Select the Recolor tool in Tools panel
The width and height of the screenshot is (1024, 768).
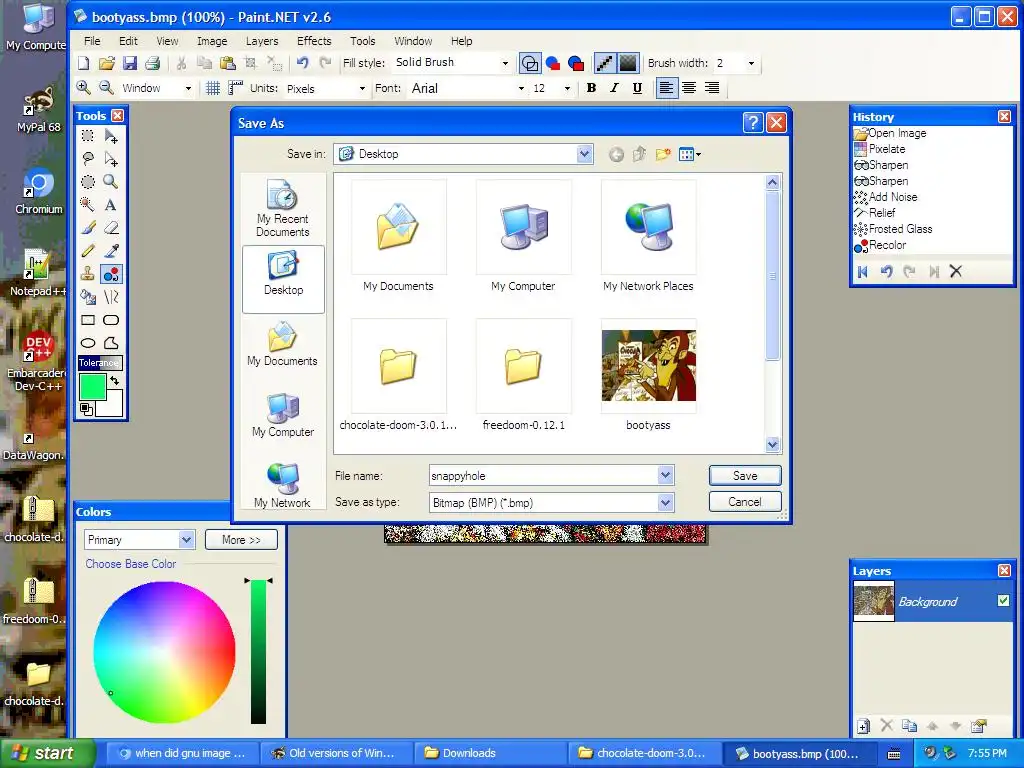(x=111, y=274)
